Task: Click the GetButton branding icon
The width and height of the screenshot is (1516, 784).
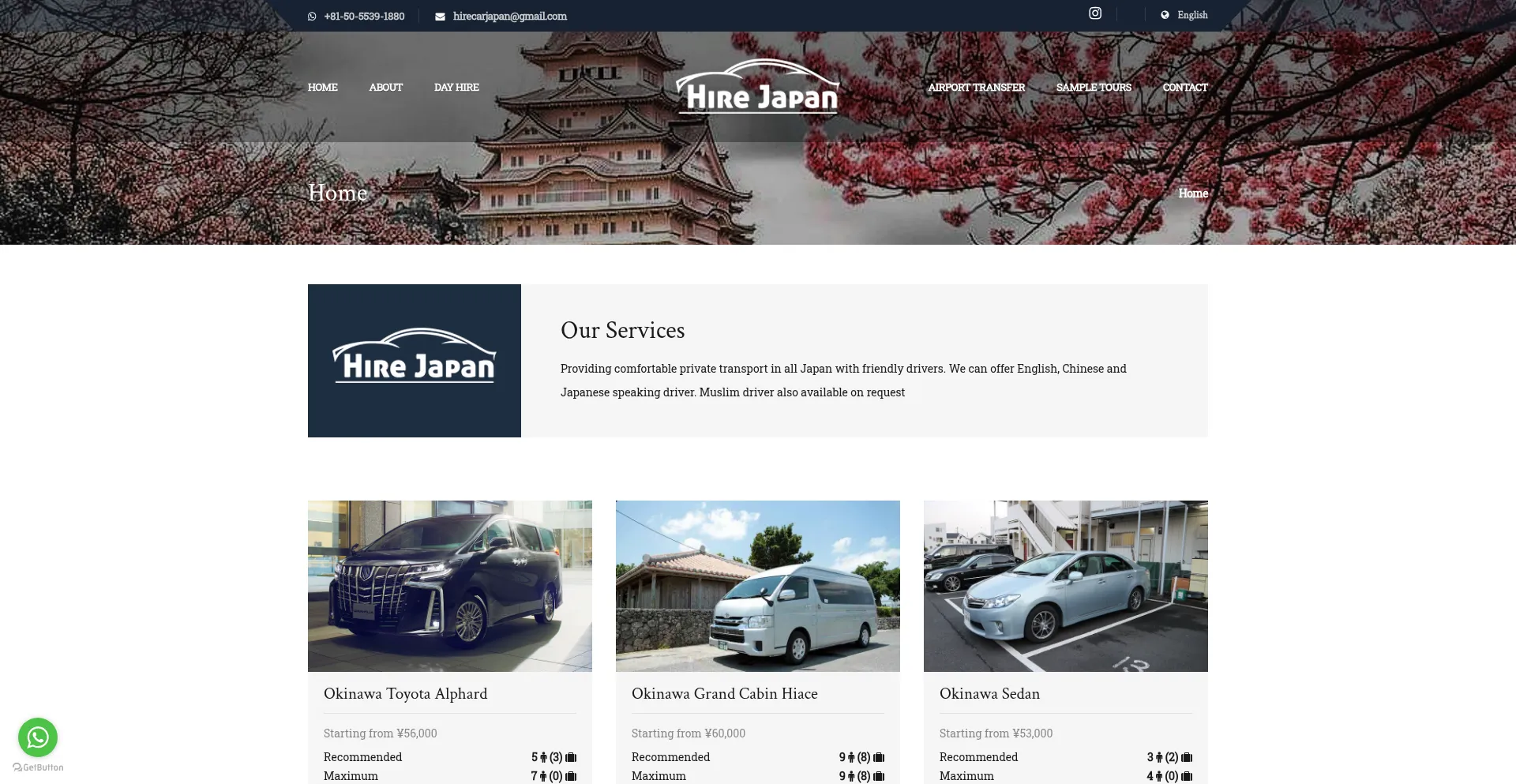Action: pyautogui.click(x=17, y=767)
